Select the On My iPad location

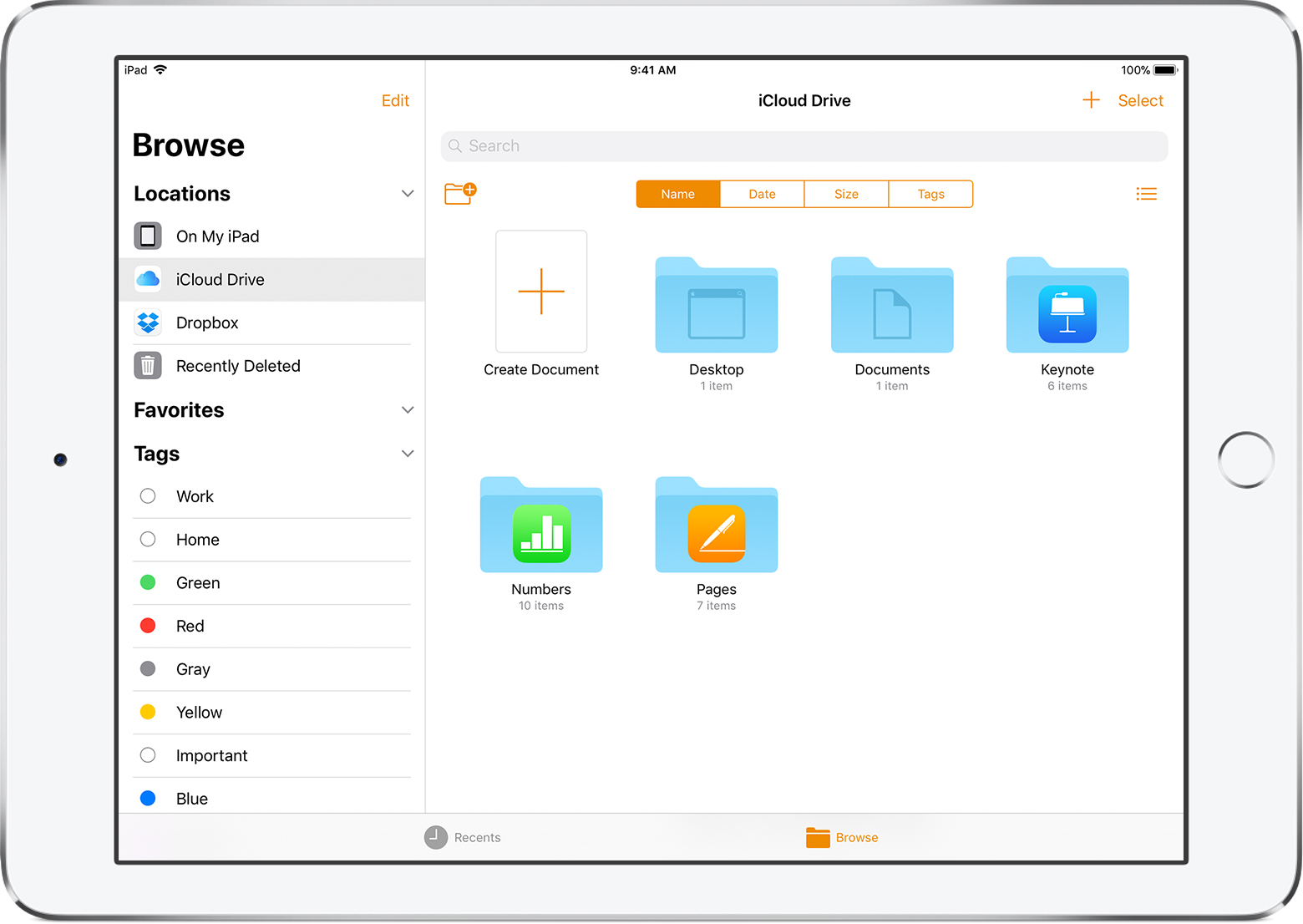coord(217,236)
